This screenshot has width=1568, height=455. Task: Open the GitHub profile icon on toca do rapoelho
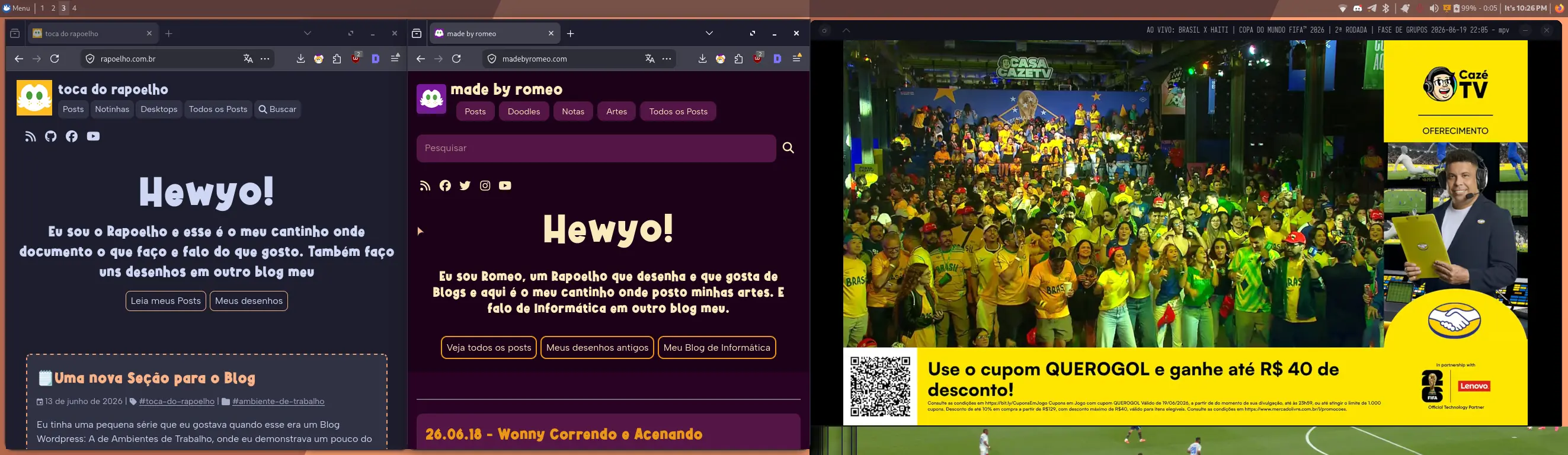click(x=51, y=136)
